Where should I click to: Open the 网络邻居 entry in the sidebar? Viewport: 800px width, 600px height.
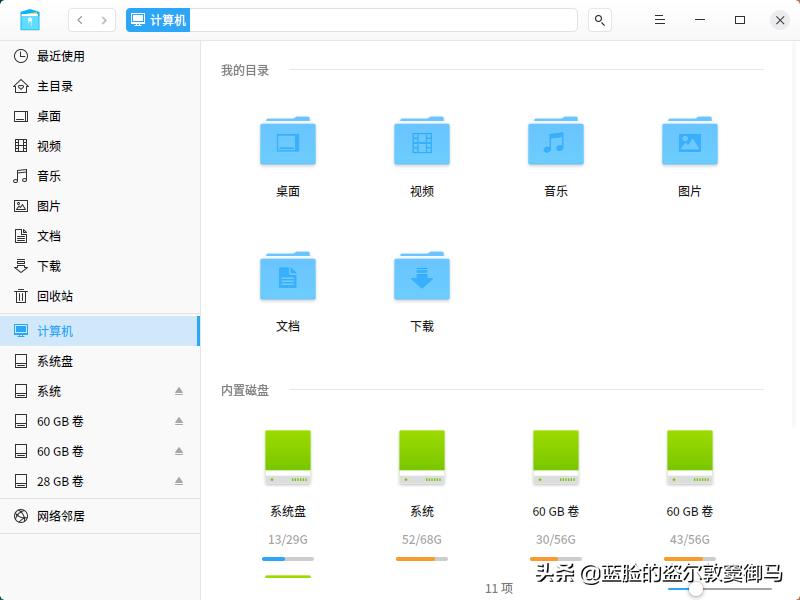click(x=62, y=516)
